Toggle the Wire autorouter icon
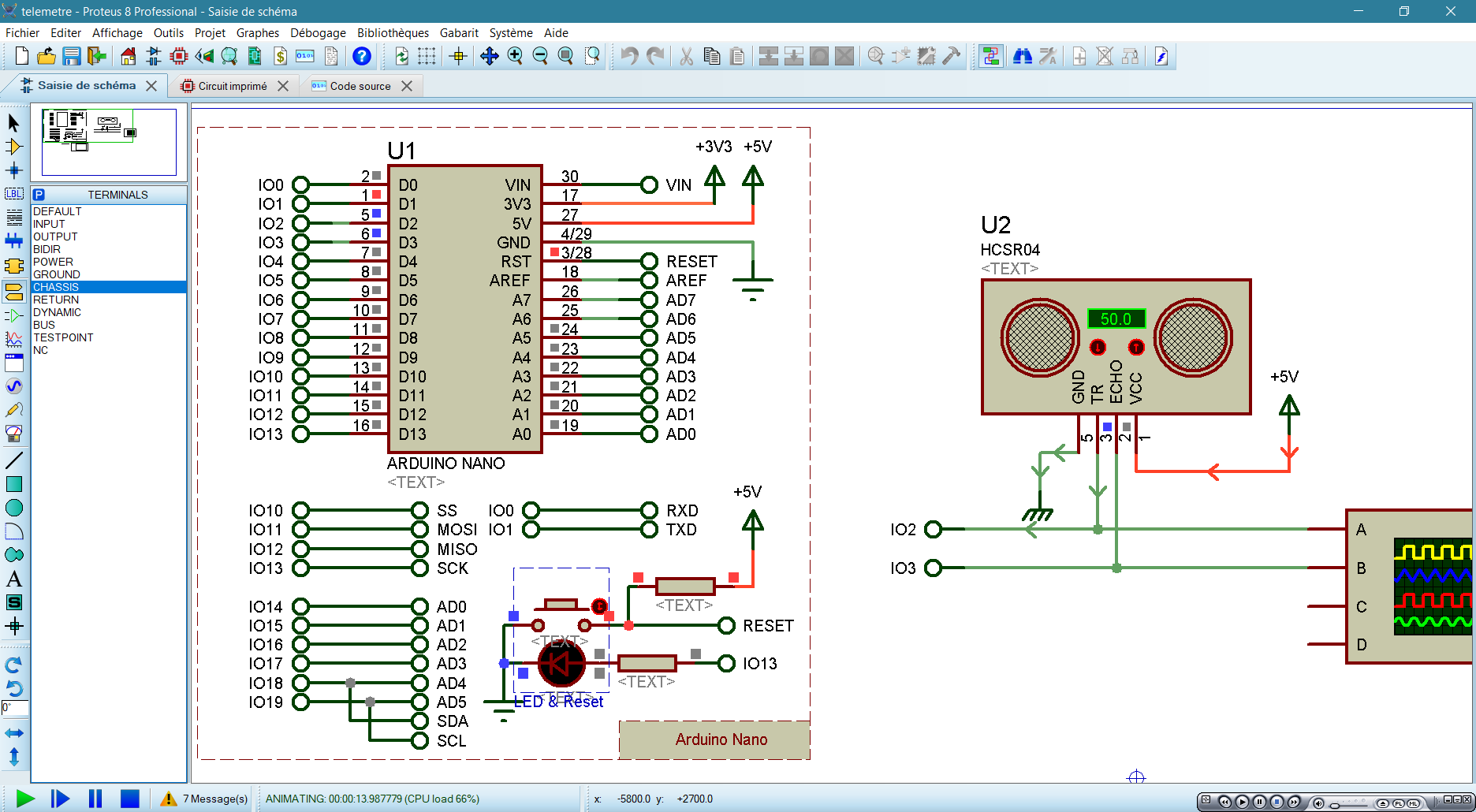 (x=991, y=56)
